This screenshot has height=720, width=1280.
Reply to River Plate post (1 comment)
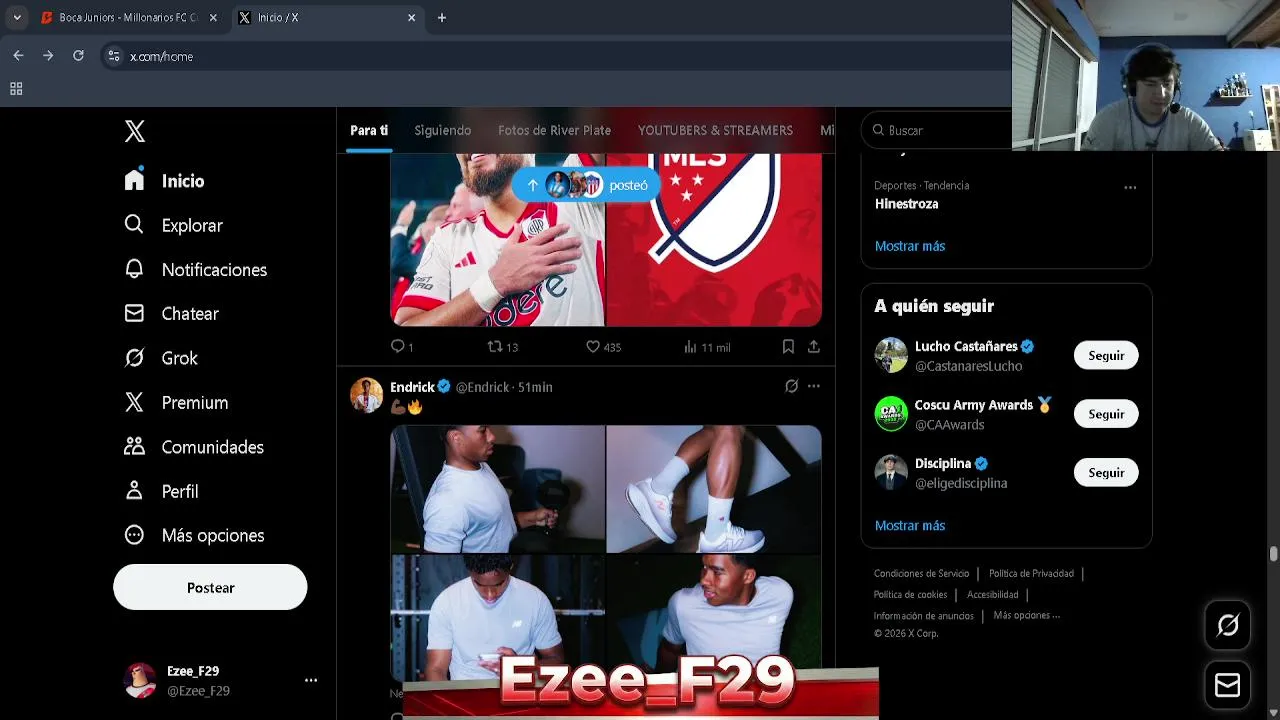point(402,347)
